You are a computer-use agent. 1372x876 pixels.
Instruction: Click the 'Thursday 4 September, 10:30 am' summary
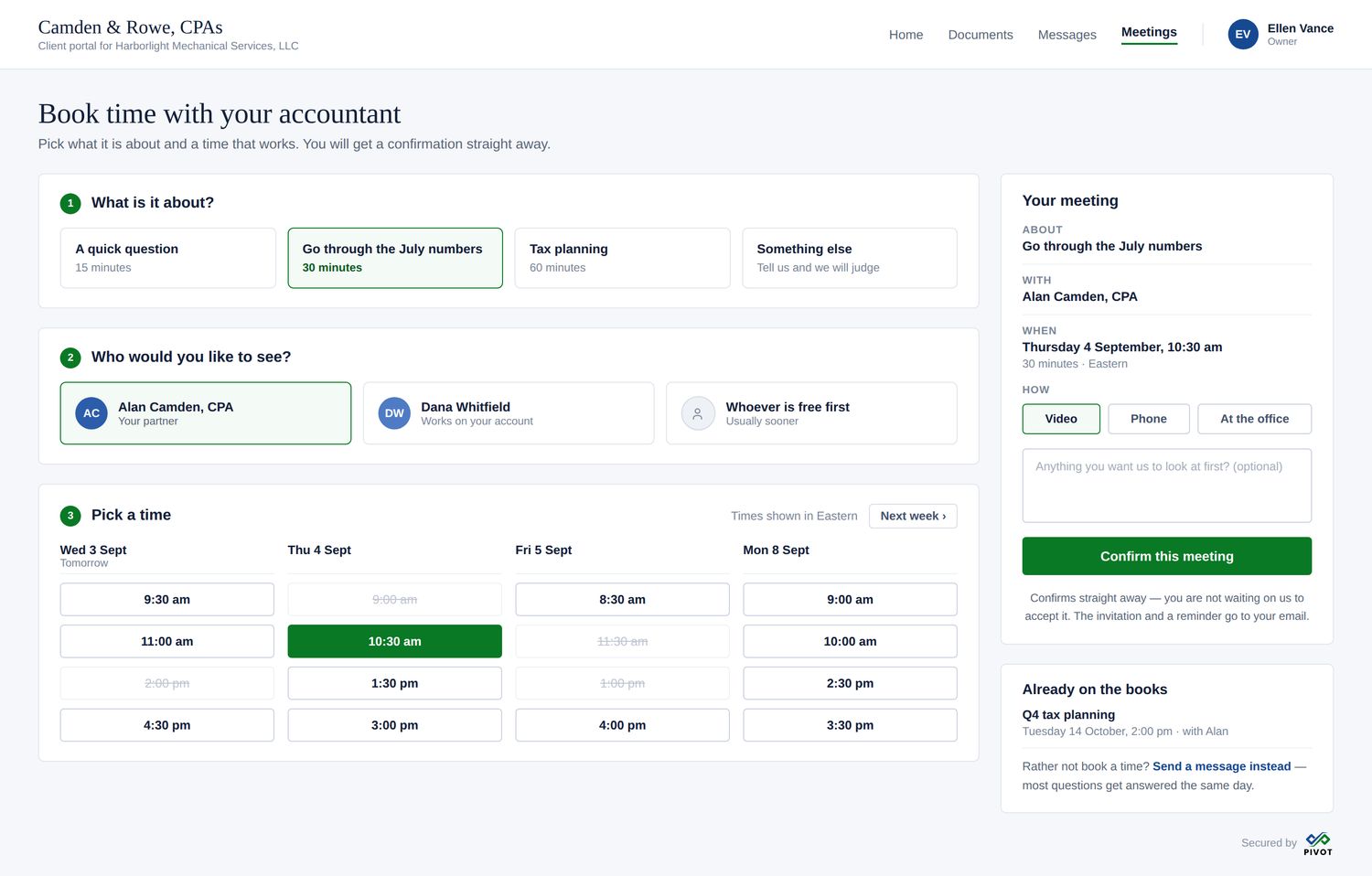(1122, 347)
